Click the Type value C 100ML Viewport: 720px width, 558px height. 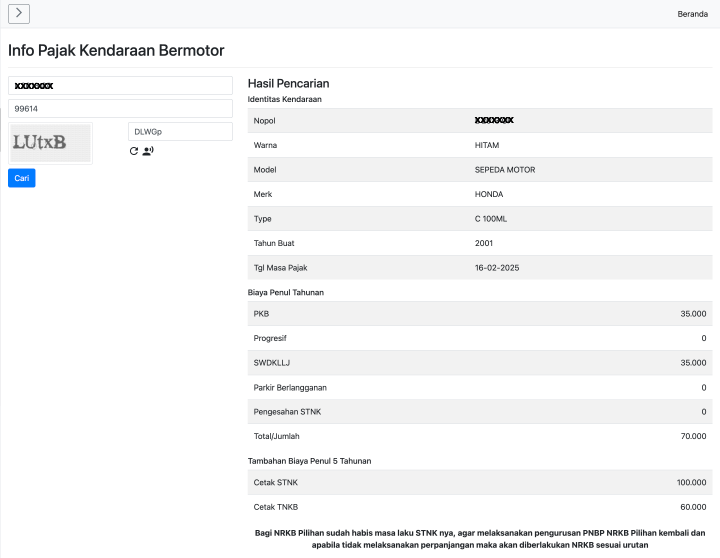click(491, 218)
